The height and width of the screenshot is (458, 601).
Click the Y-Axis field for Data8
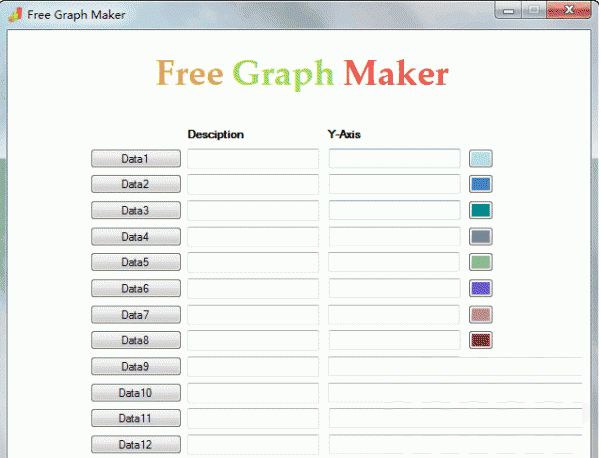click(x=394, y=340)
